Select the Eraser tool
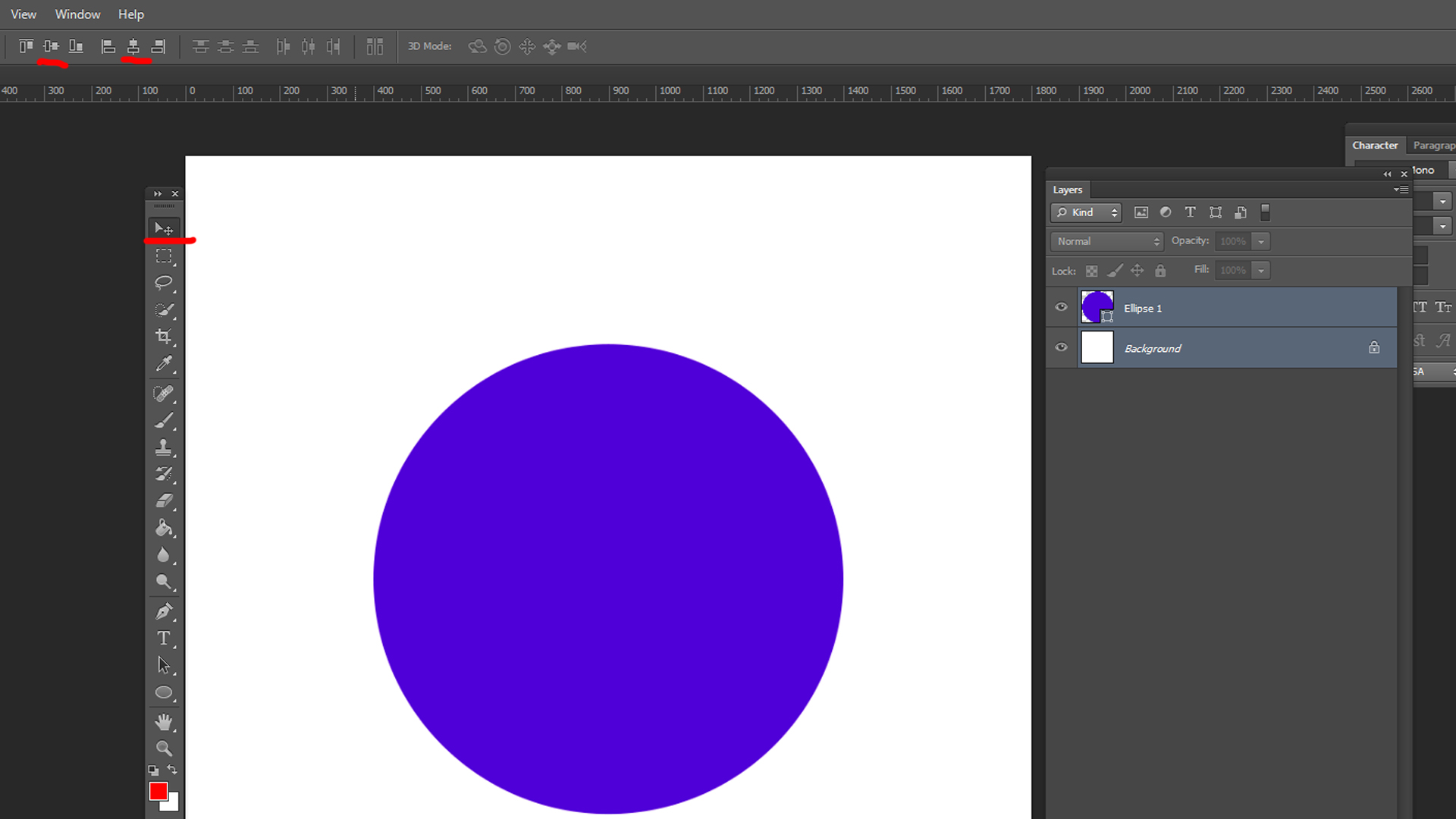This screenshot has height=819, width=1456. [164, 500]
